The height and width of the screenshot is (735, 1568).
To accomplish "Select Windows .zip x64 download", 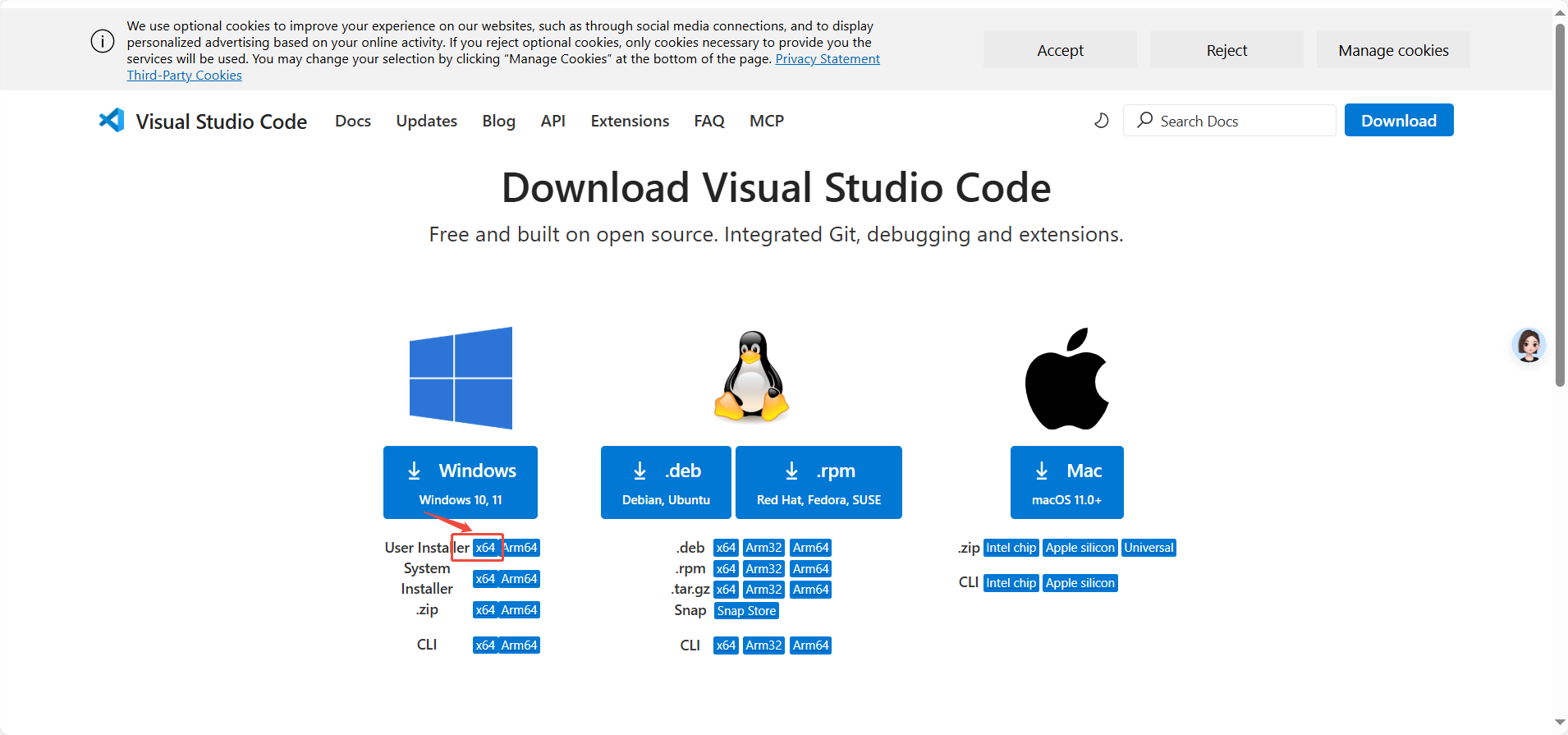I will (485, 610).
